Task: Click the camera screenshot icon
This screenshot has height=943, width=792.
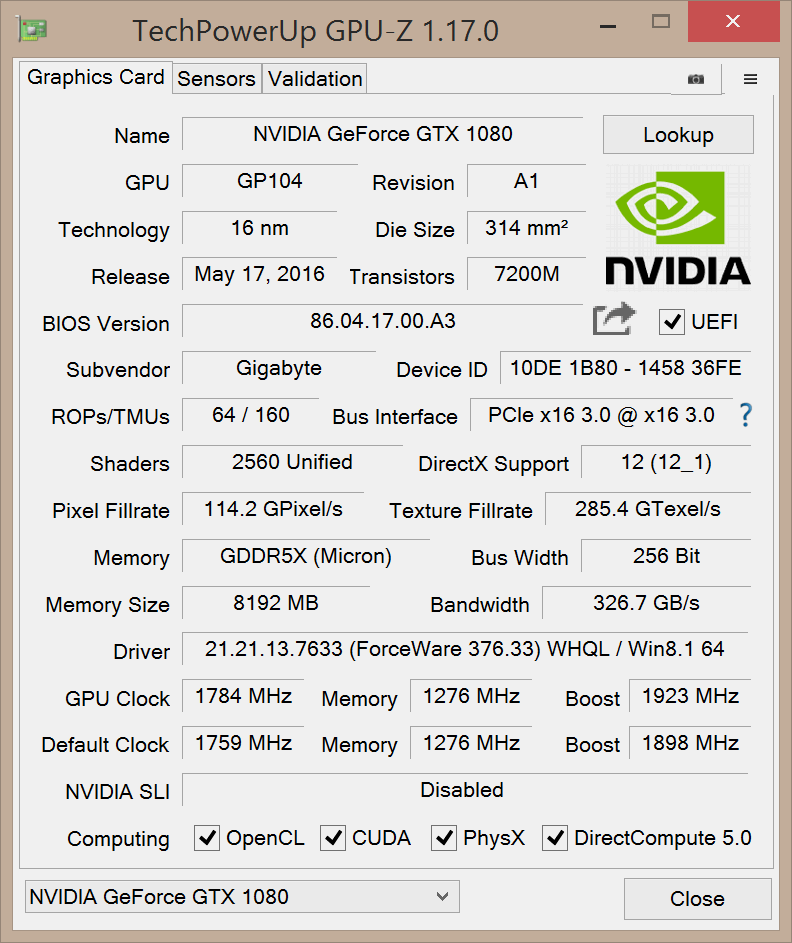Action: tap(696, 78)
